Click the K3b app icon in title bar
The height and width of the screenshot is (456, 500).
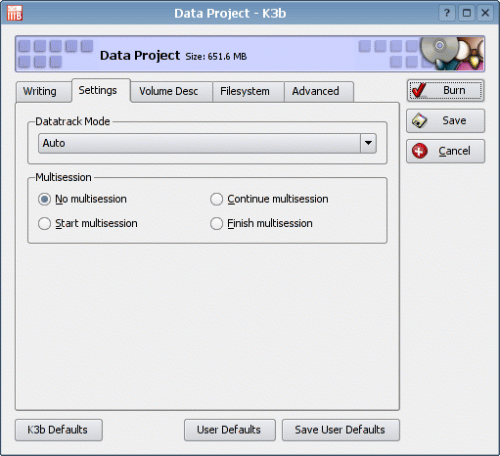click(x=15, y=13)
